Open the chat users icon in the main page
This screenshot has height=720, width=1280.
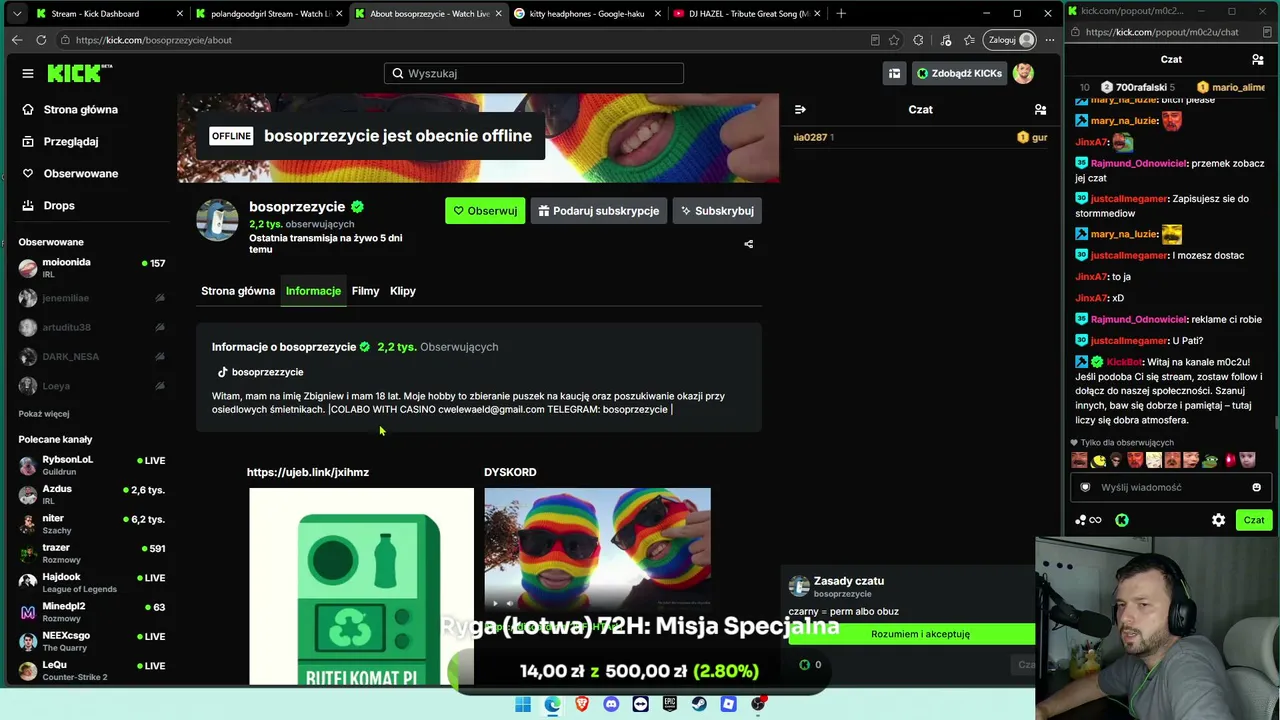pos(1040,109)
